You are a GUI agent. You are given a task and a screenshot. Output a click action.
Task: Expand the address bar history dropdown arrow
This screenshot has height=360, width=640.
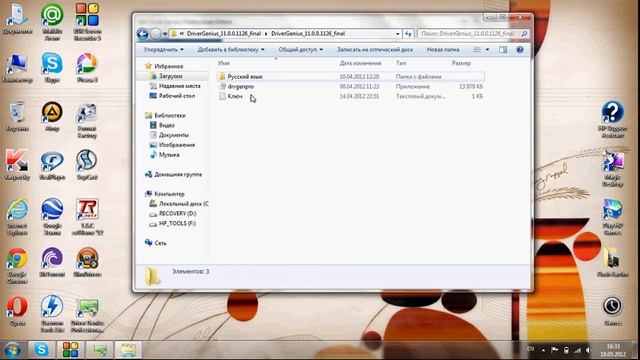[x=398, y=34]
